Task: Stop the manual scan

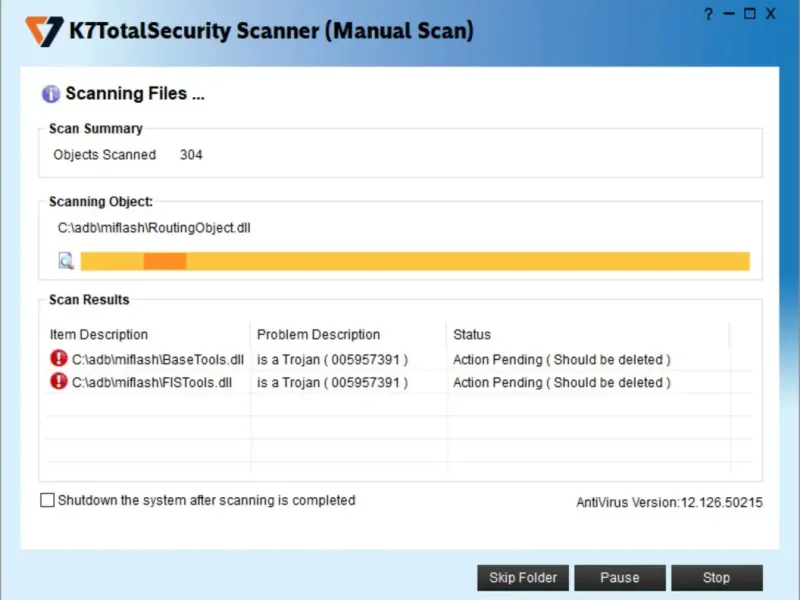Action: tap(717, 578)
